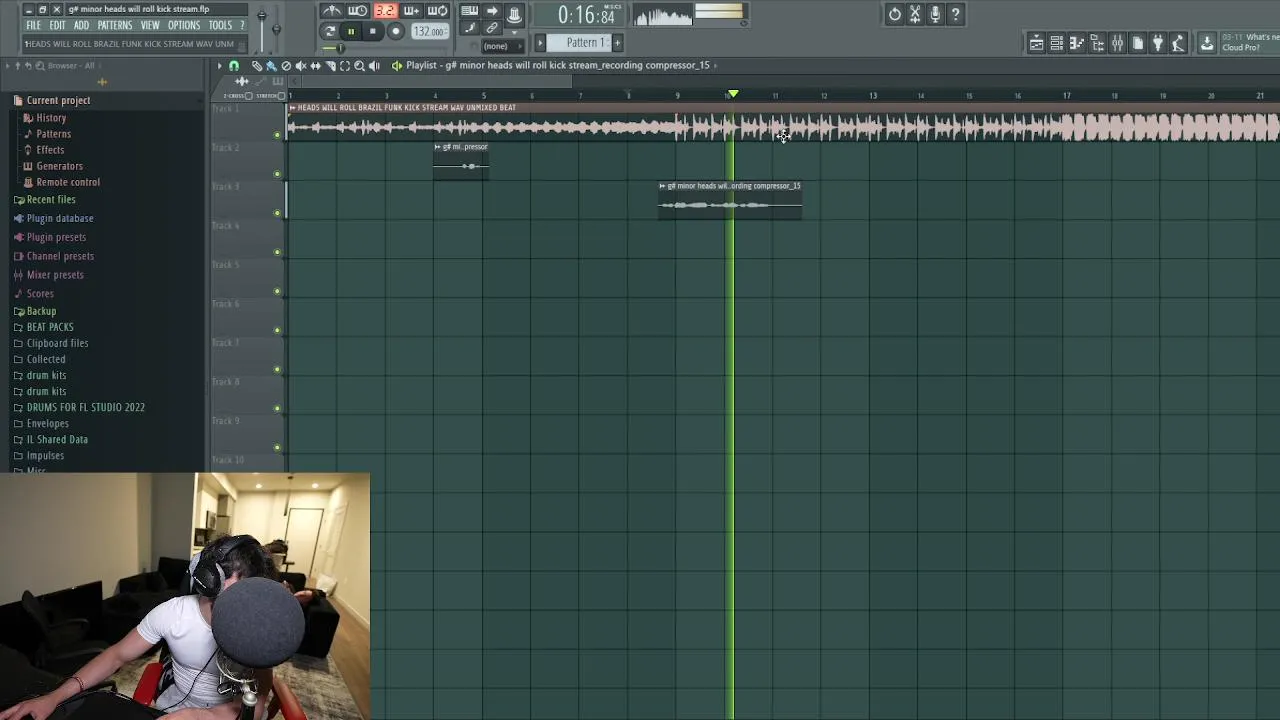Image resolution: width=1280 pixels, height=720 pixels.
Task: Show the Channel rack icon
Action: 1057,43
